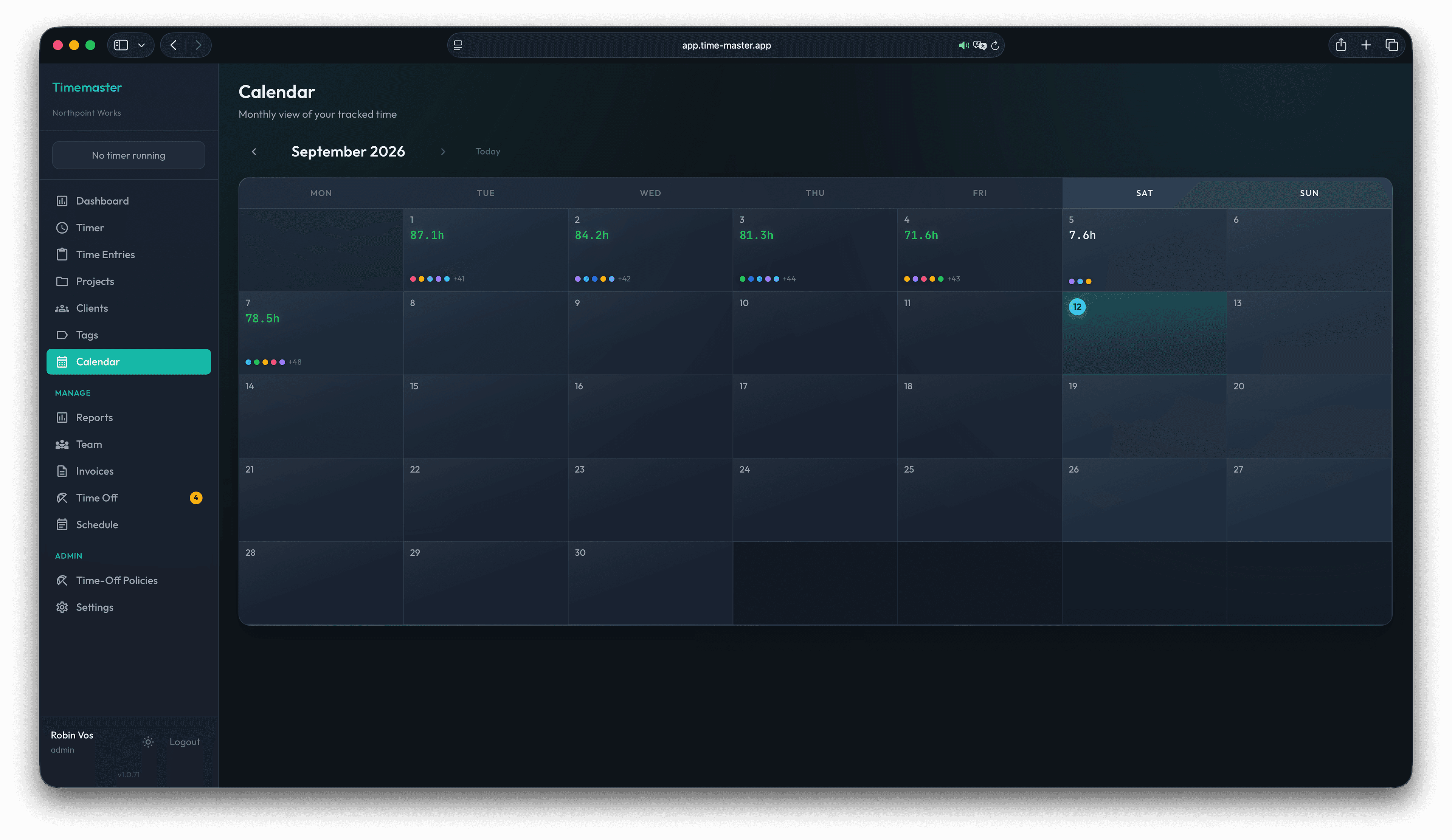Click the browser address bar URL
This screenshot has width=1452, height=840.
pyautogui.click(x=726, y=45)
